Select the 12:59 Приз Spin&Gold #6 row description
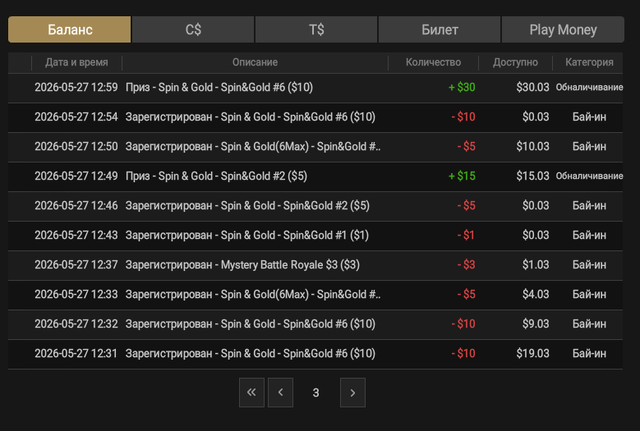 pyautogui.click(x=219, y=87)
